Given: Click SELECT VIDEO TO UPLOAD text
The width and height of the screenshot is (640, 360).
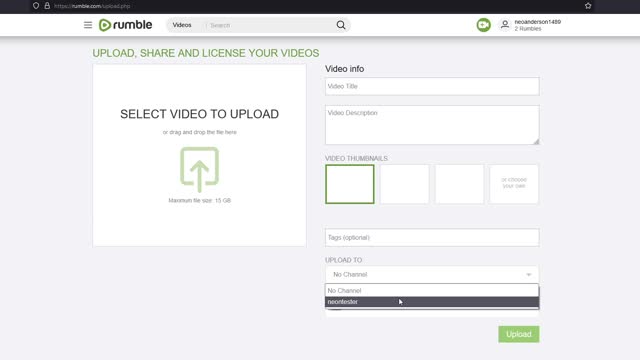Looking at the screenshot, I should pos(200,114).
